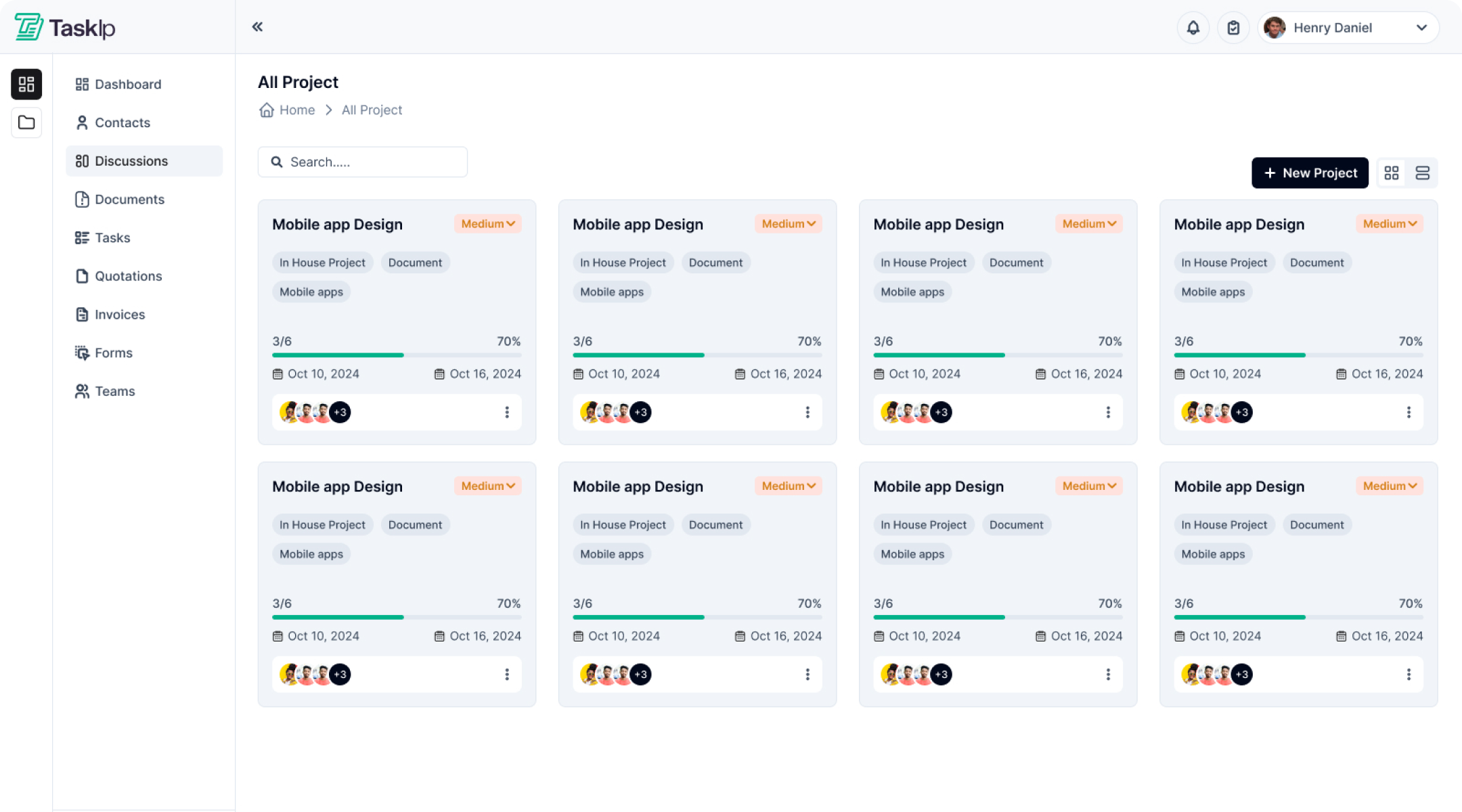Image resolution: width=1462 pixels, height=812 pixels.
Task: Open the Dashboard from the sidebar
Action: click(x=128, y=84)
